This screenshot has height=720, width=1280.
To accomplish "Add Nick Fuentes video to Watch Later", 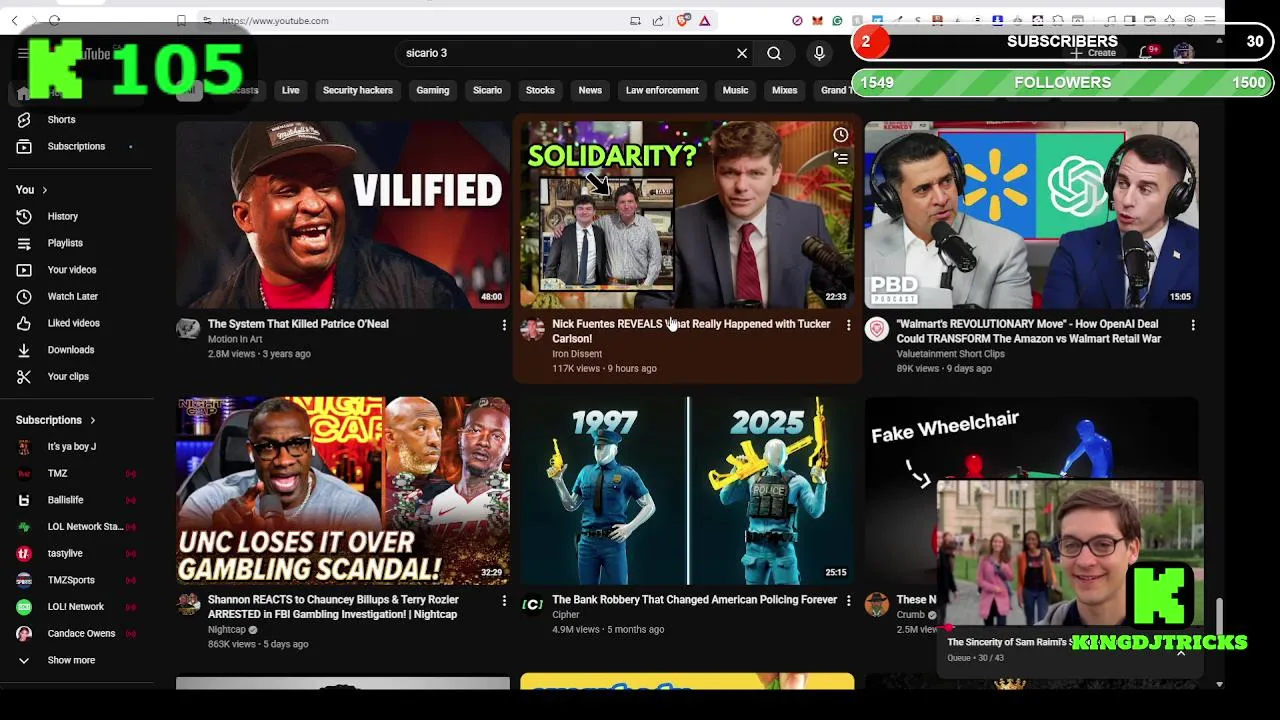I will pos(841,135).
